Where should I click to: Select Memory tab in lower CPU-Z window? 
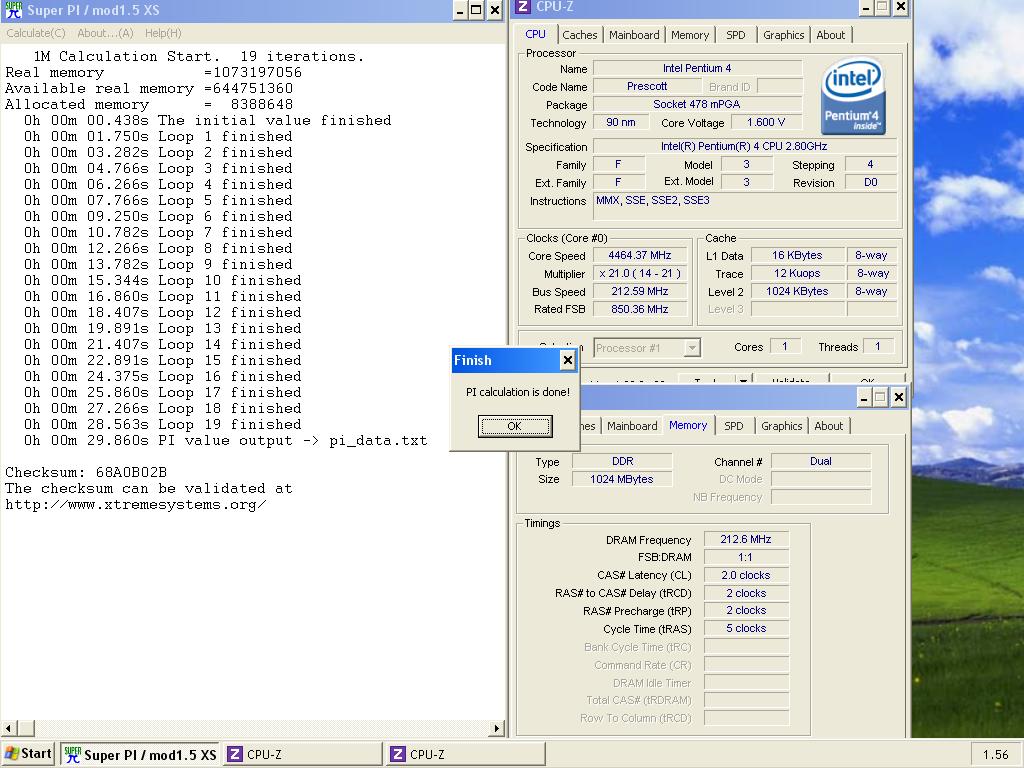click(688, 425)
